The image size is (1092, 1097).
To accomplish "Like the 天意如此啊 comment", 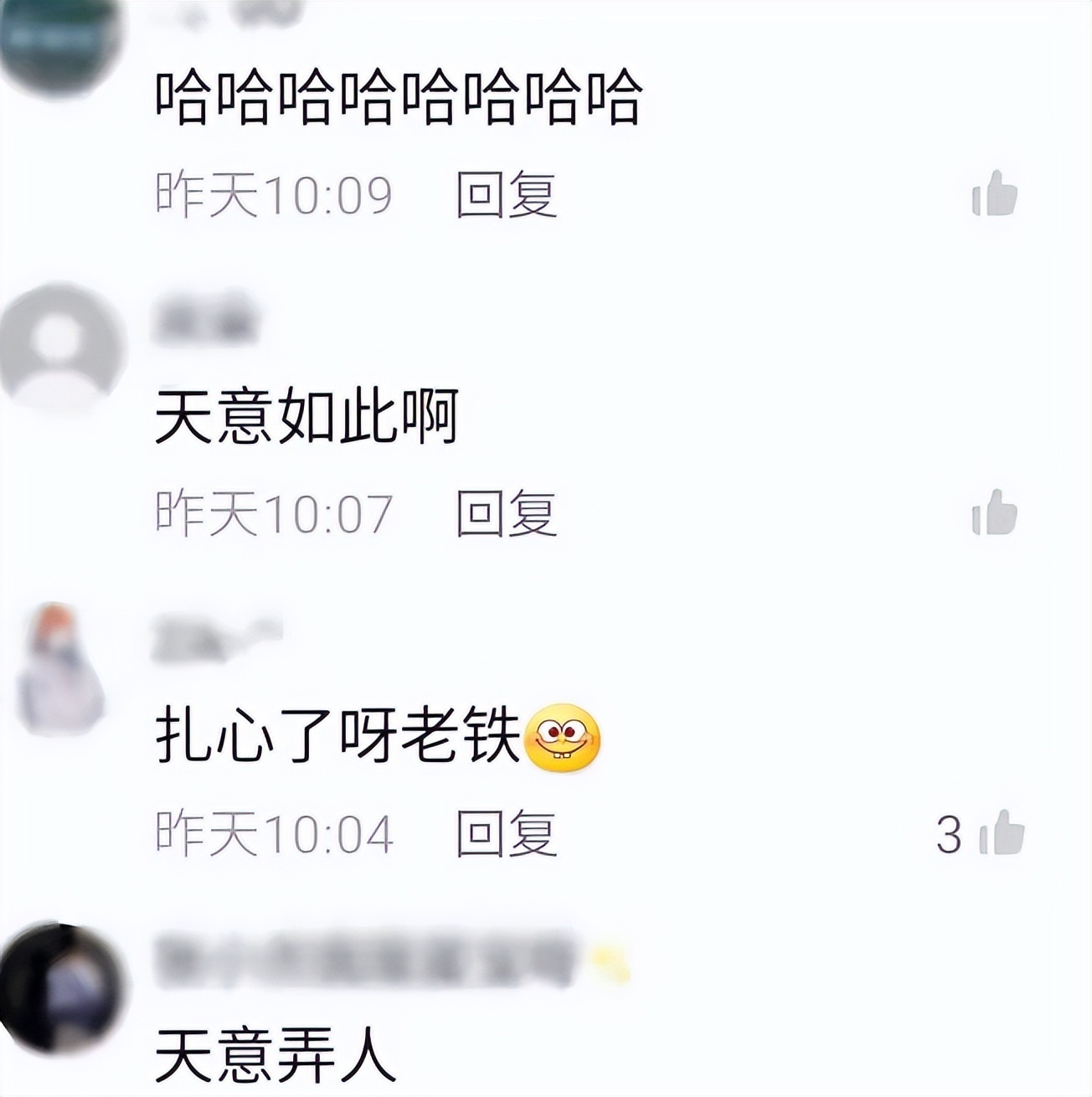I will (994, 512).
